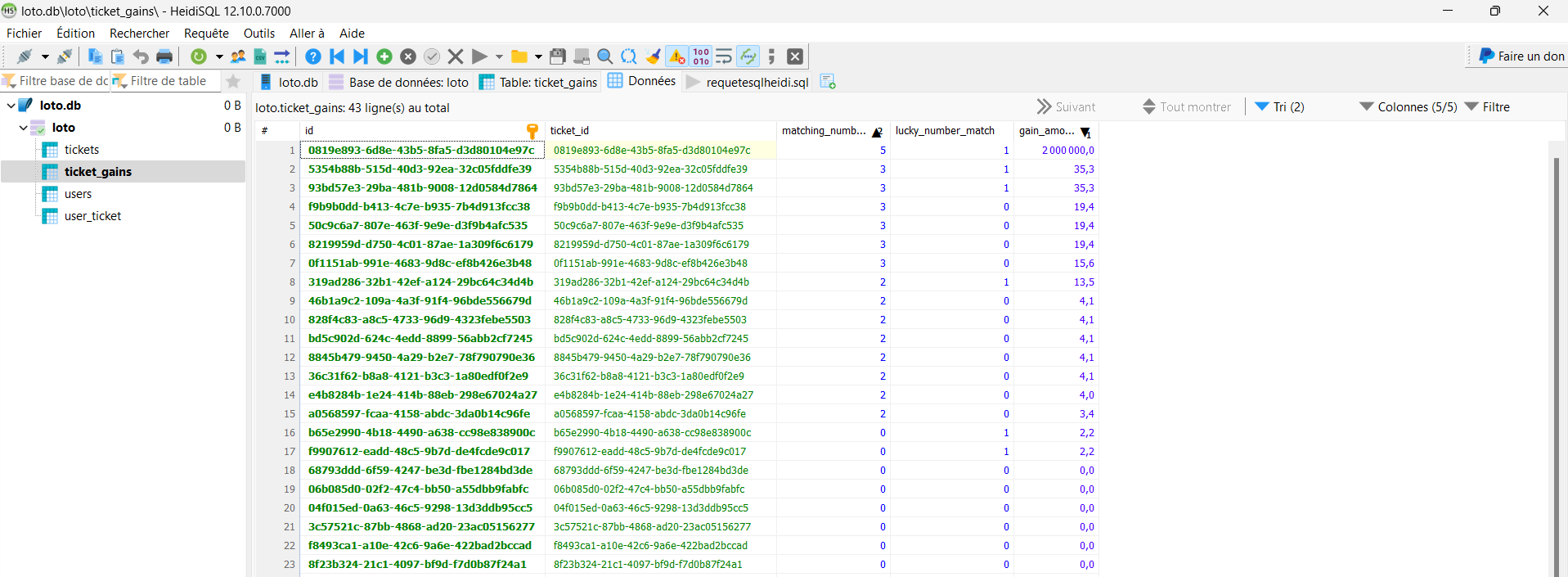
Task: Click the green insert row plus icon
Action: pos(384,56)
